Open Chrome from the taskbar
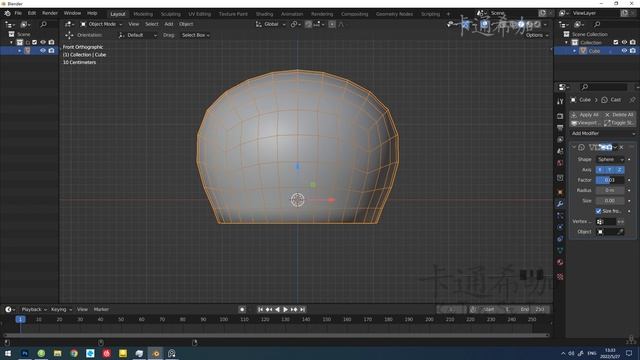The image size is (640, 360). point(74,353)
